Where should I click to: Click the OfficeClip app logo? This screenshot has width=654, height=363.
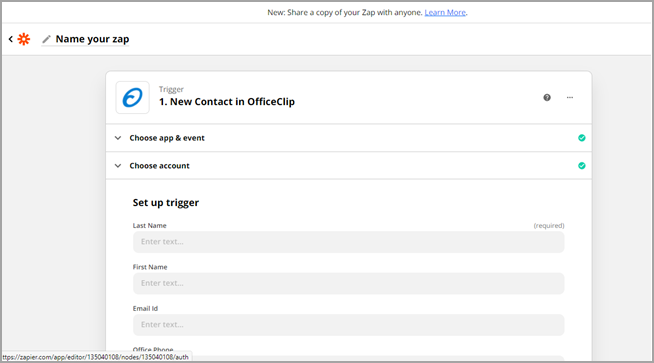click(x=132, y=97)
